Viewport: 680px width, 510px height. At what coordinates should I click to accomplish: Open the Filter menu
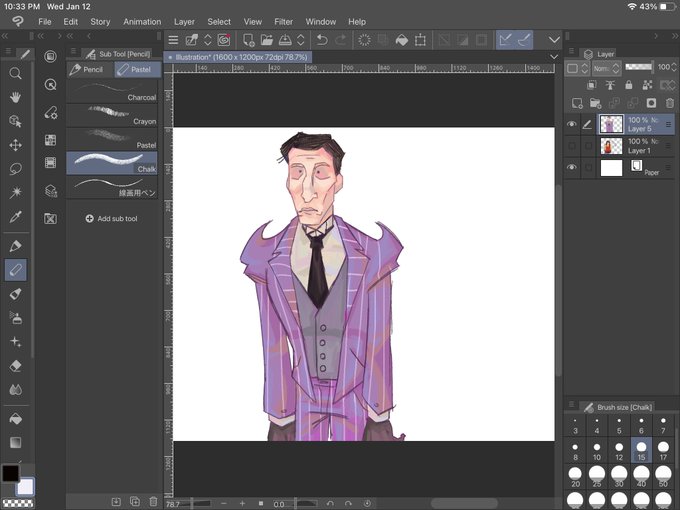283,22
